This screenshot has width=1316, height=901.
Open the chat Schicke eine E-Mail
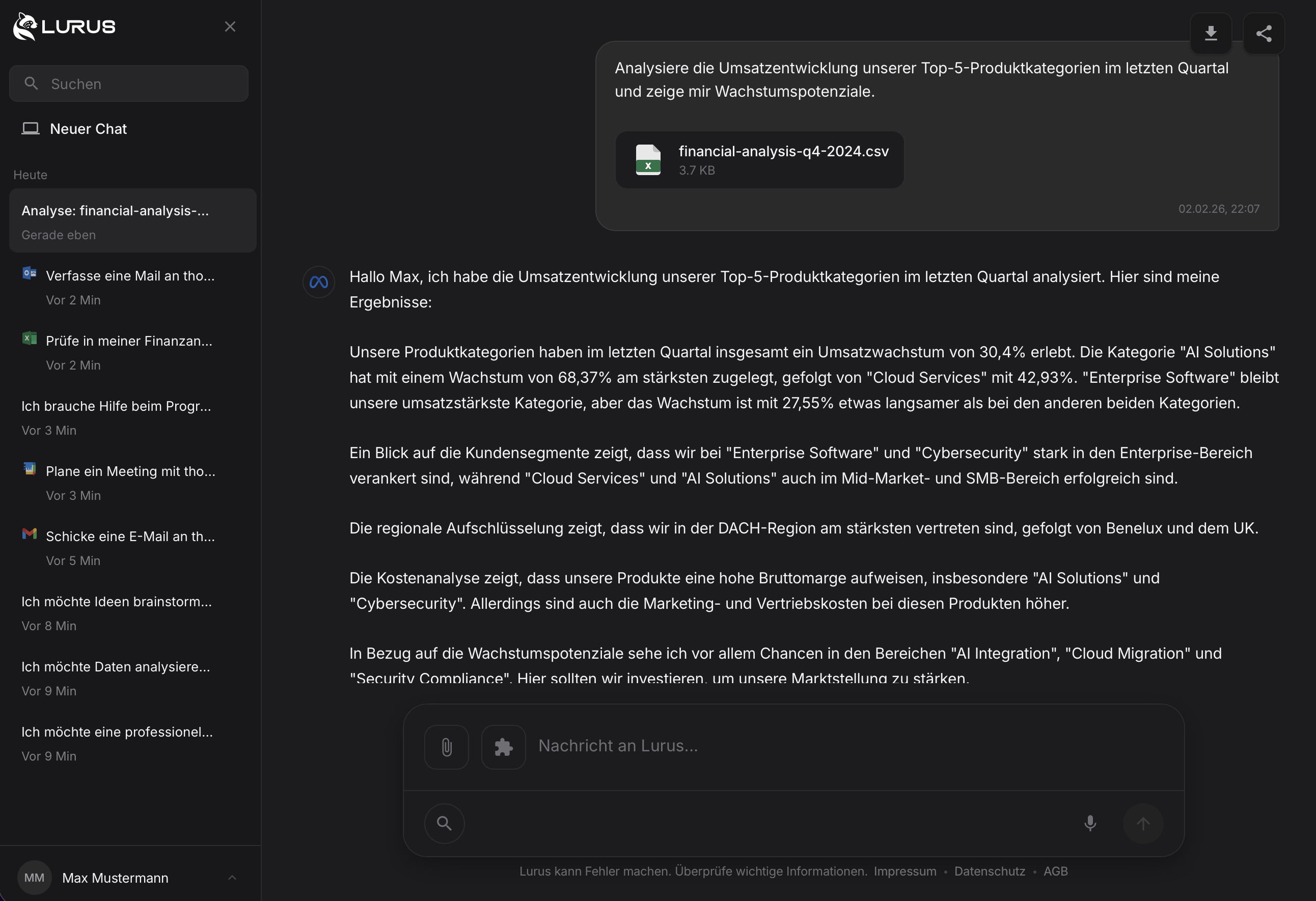coord(130,546)
